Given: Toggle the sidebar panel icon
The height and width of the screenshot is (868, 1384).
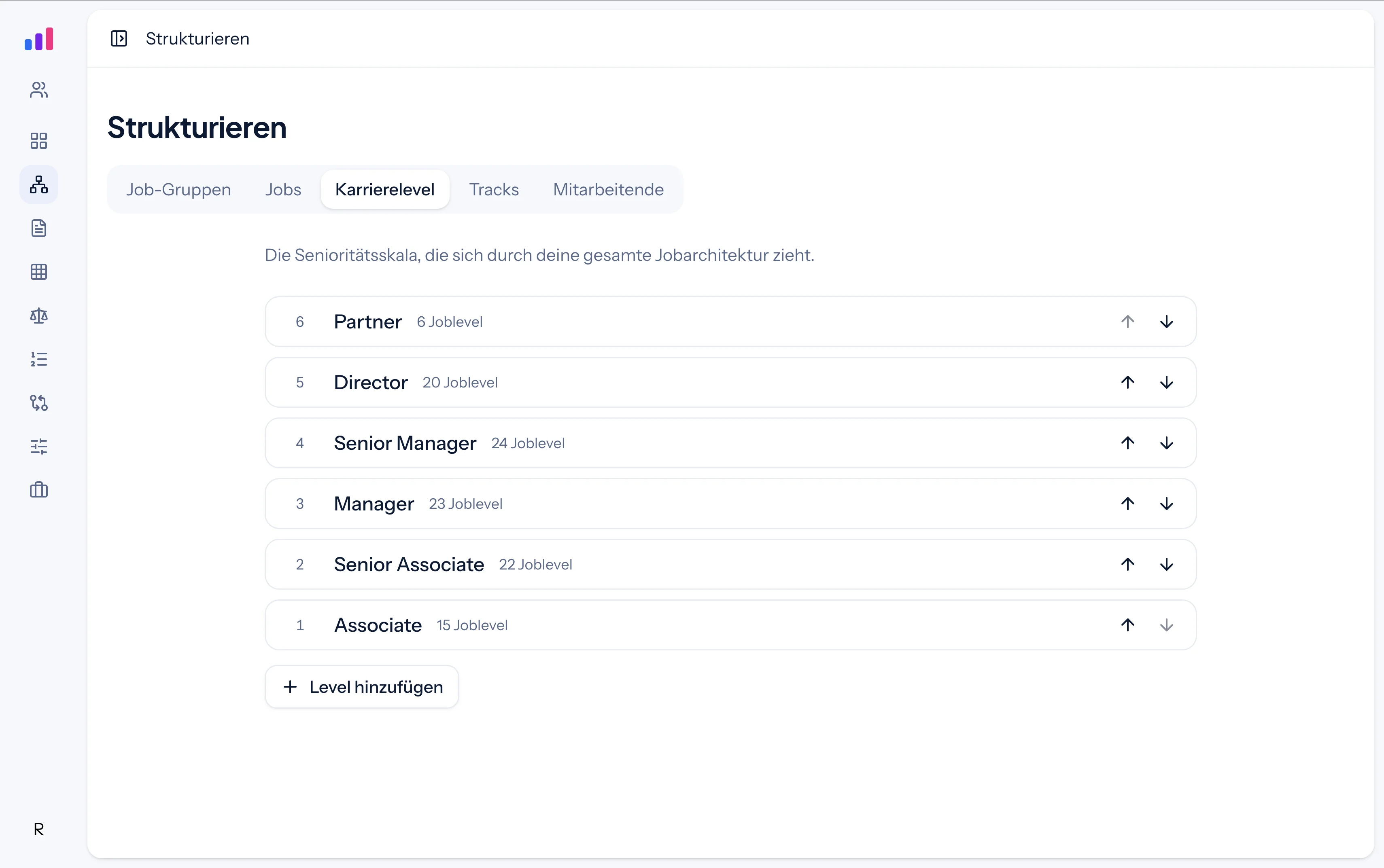Looking at the screenshot, I should 119,38.
